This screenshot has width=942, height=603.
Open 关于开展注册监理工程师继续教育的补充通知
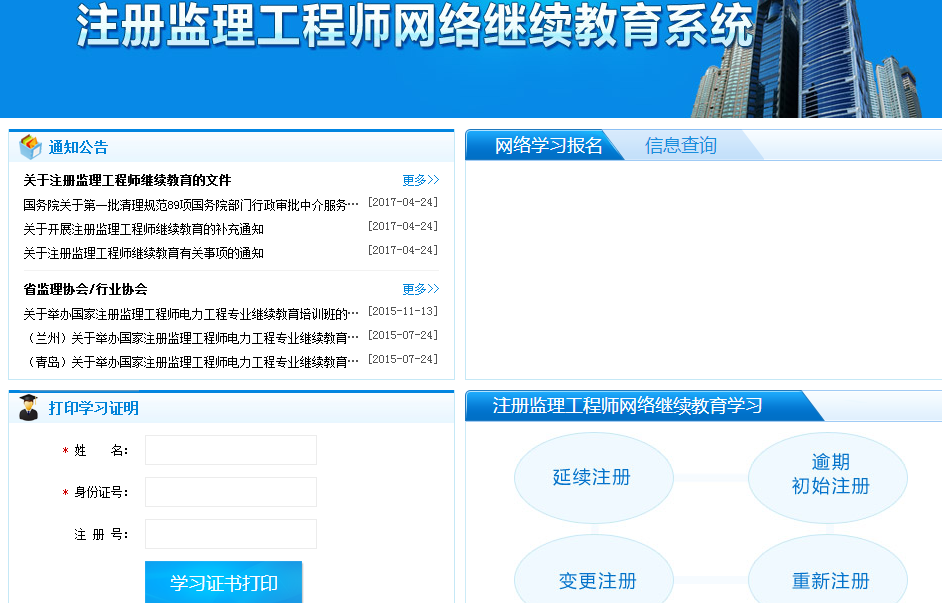coord(143,229)
